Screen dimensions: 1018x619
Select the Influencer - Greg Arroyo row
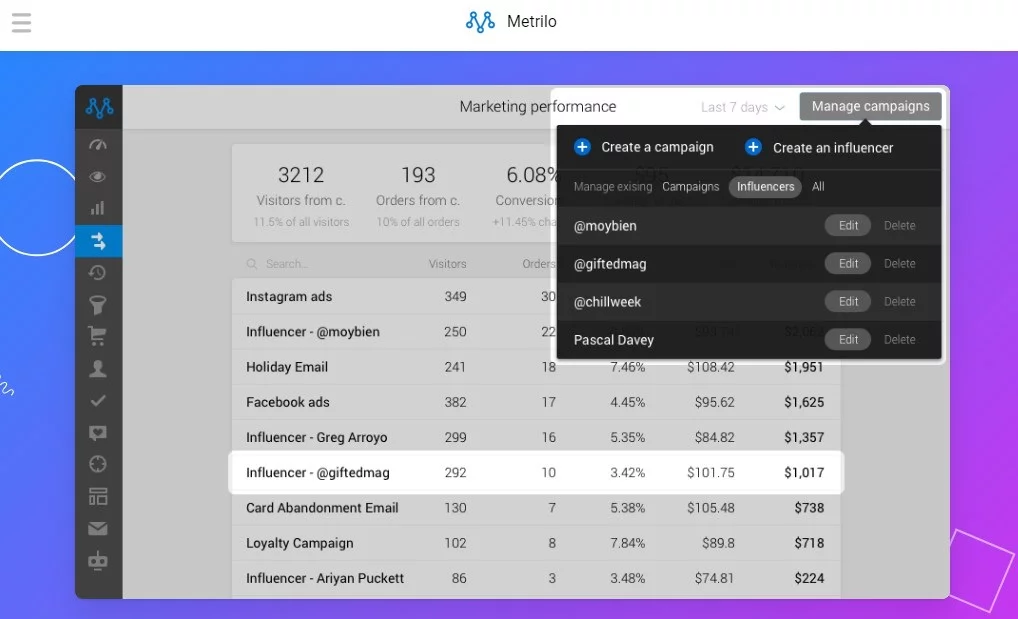(x=536, y=437)
